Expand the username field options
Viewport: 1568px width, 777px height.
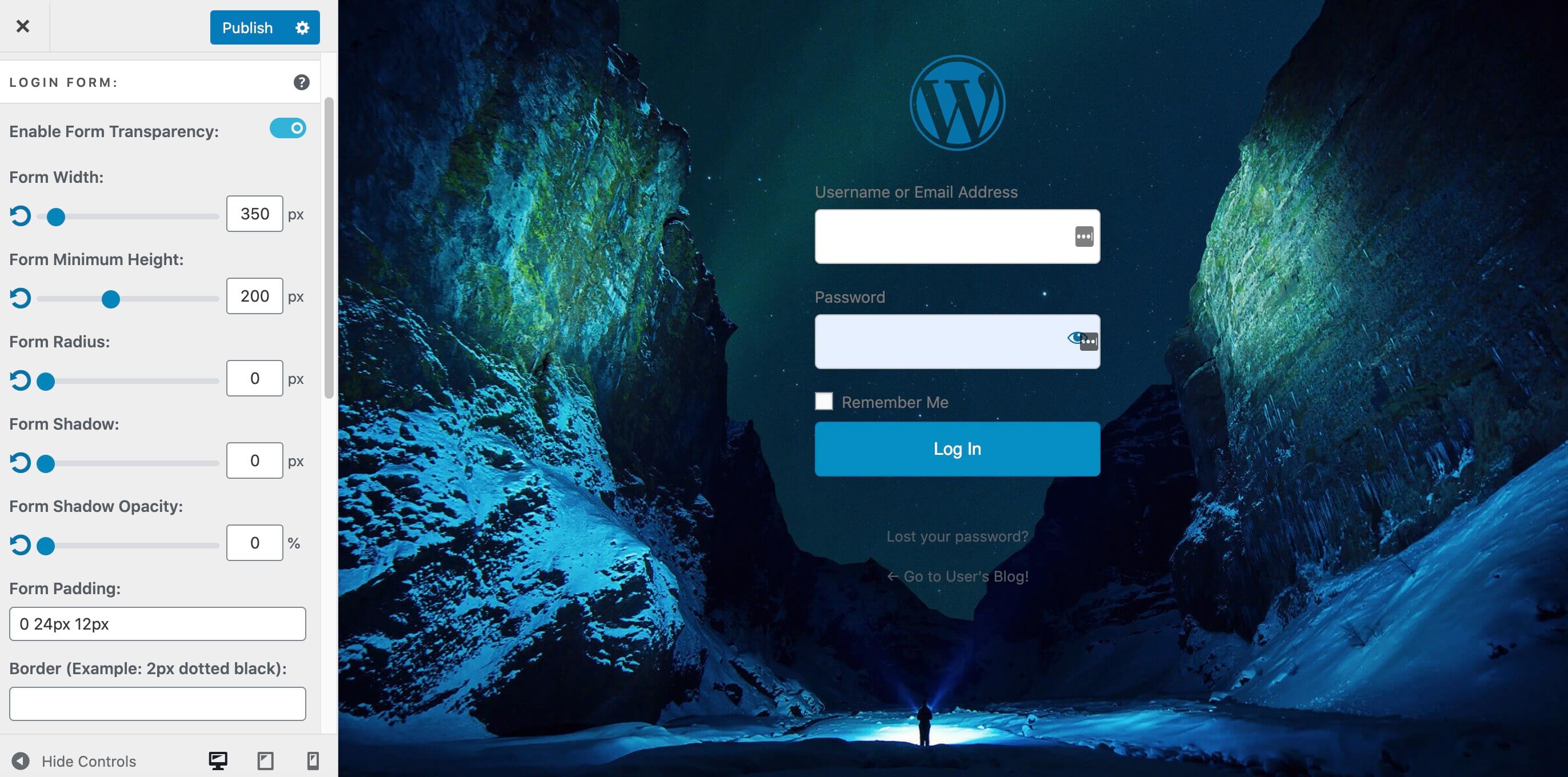point(1083,237)
